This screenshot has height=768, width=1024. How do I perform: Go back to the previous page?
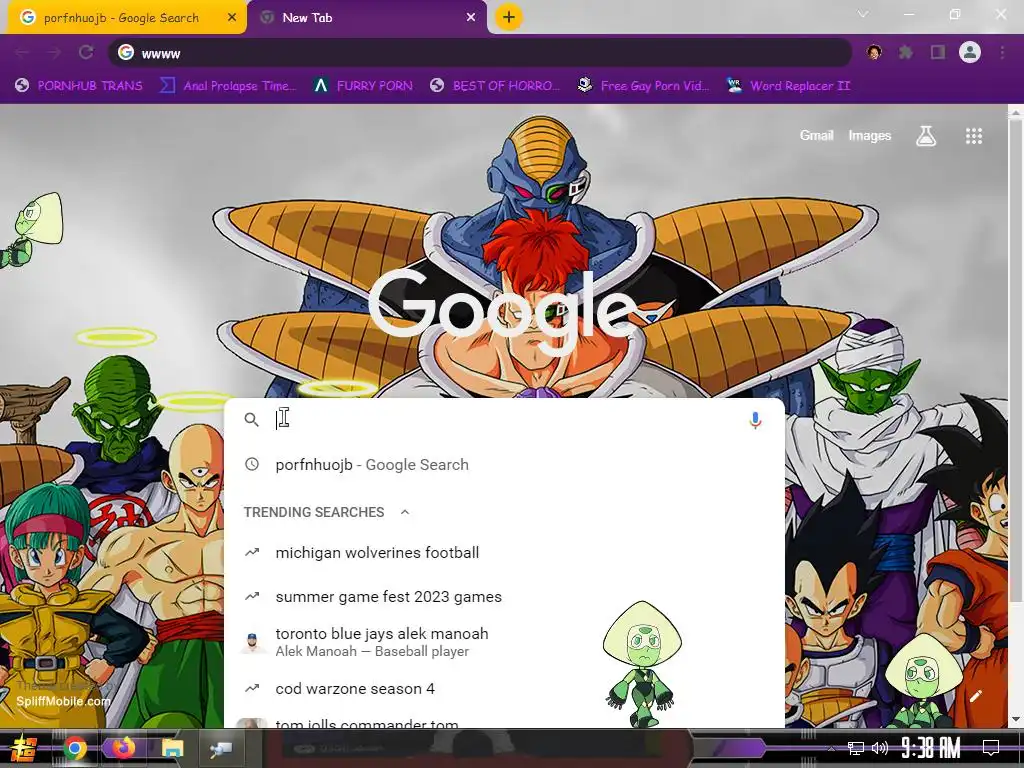(22, 52)
